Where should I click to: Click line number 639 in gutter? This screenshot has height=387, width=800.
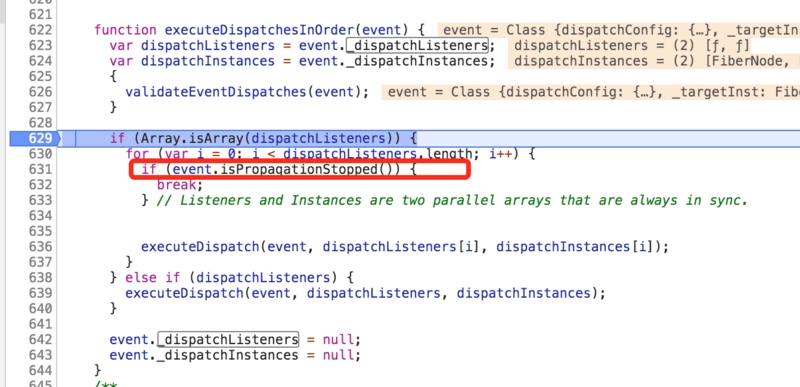40,293
